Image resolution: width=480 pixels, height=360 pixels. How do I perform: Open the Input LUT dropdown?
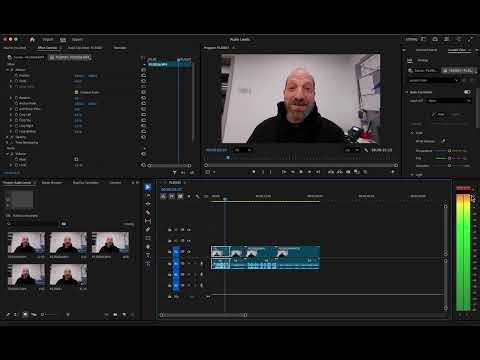pos(449,101)
